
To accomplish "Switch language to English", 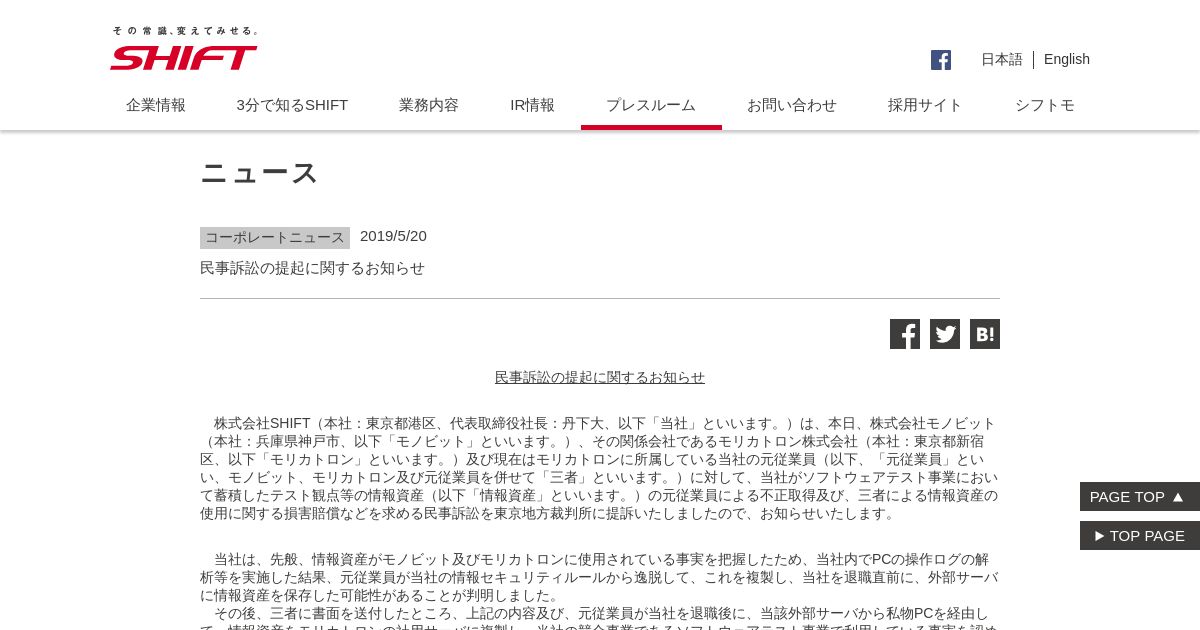I will (x=1067, y=59).
